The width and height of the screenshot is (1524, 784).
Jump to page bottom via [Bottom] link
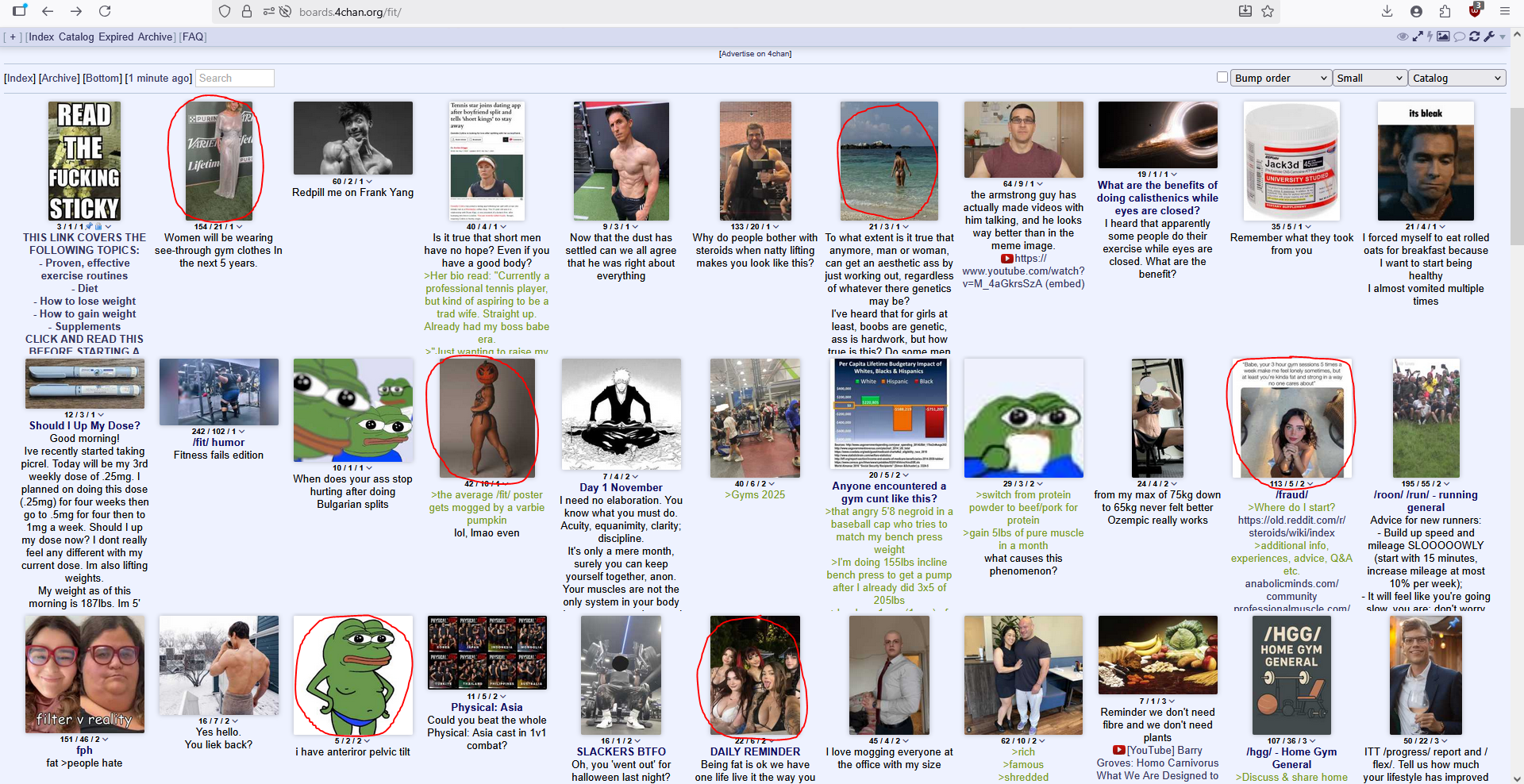tap(102, 78)
